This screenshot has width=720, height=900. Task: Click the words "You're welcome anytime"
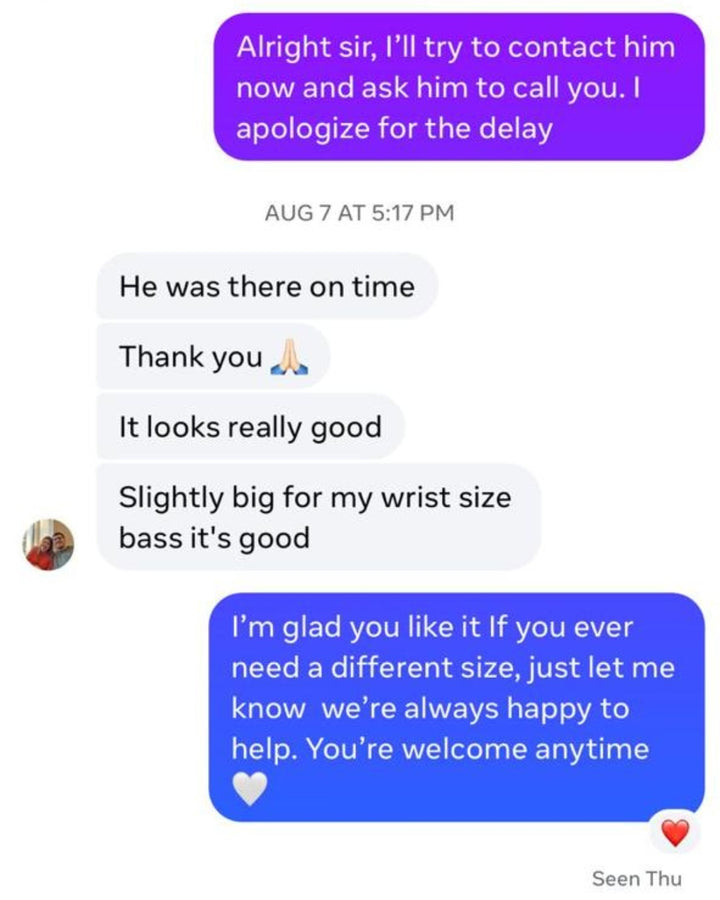point(478,749)
